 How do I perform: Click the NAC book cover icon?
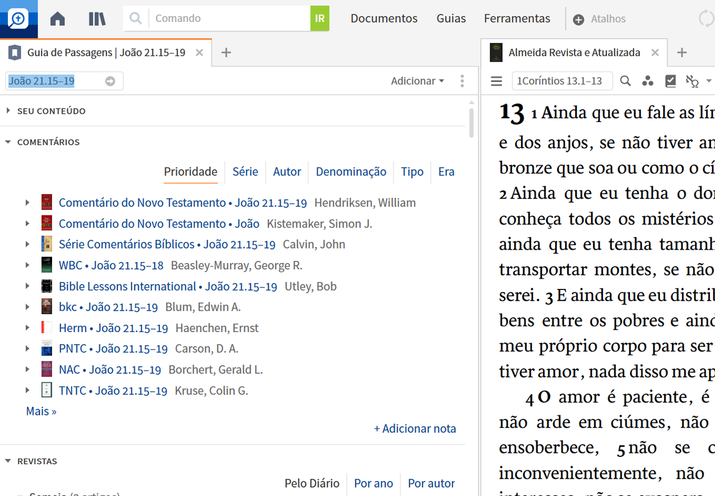(47, 370)
